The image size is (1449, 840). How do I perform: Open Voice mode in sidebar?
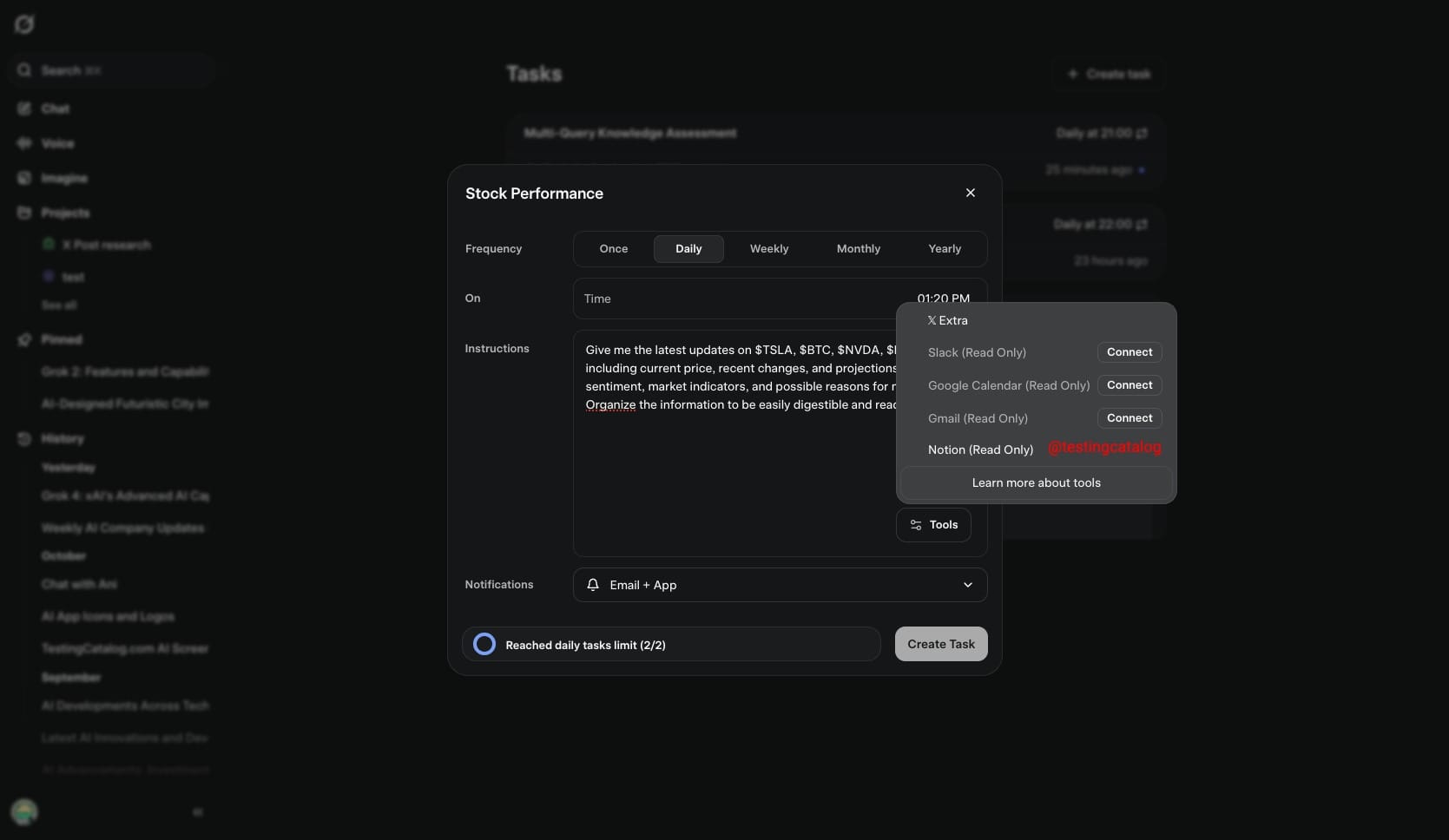[x=57, y=143]
